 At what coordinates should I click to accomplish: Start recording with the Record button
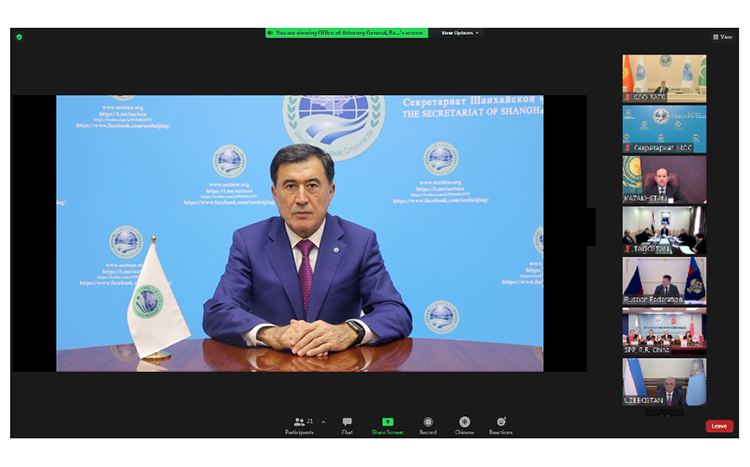pyautogui.click(x=428, y=425)
